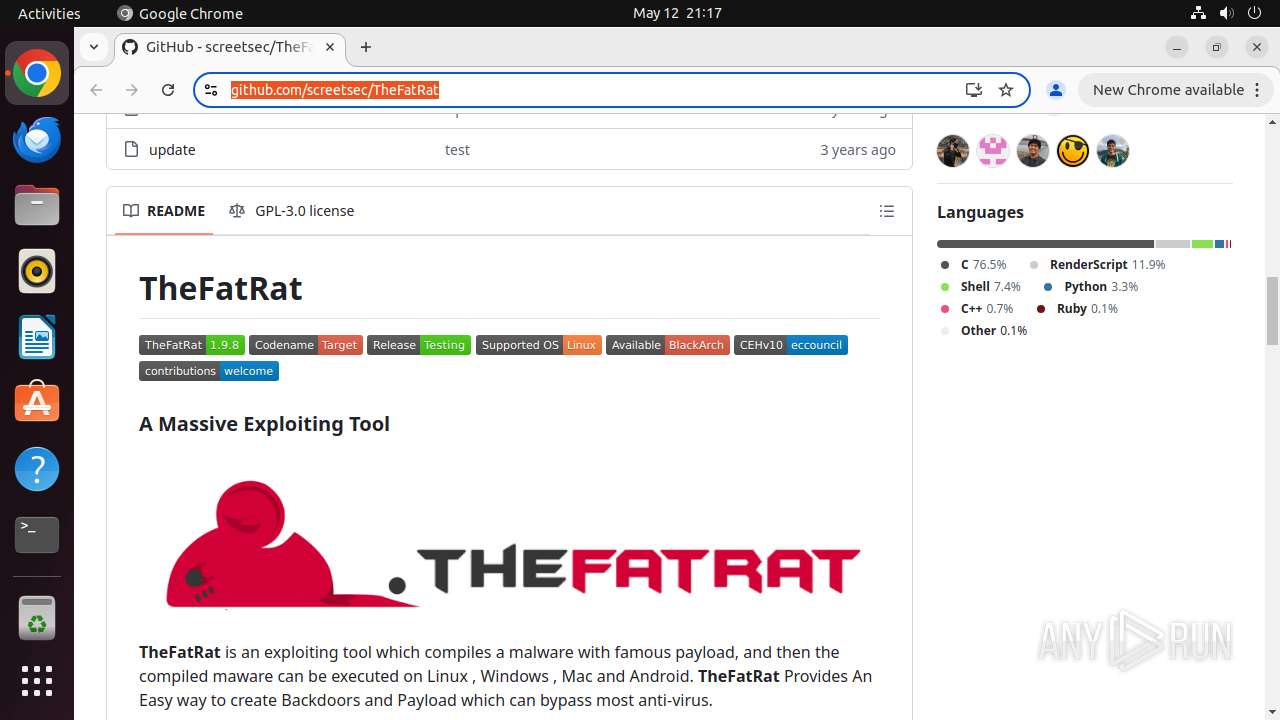Open Google Chrome app menu in top bar

pos(180,13)
